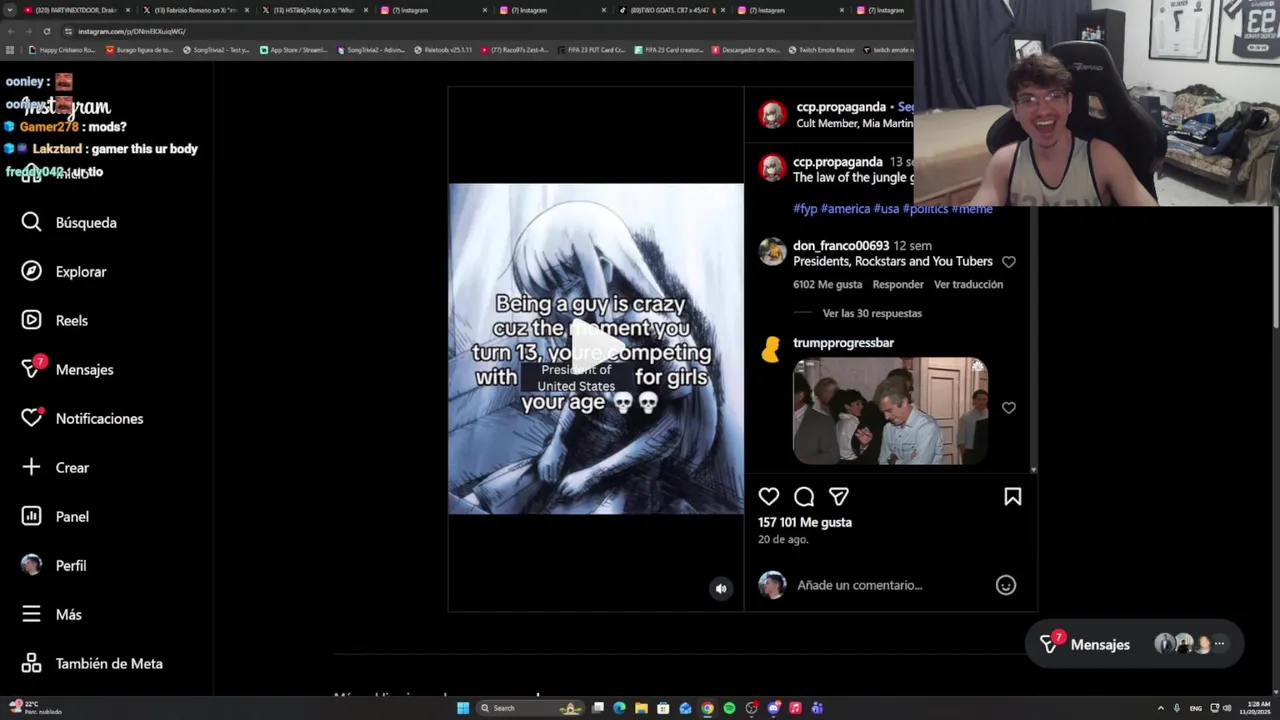Expand Ver las 30 respuestas

click(872, 314)
